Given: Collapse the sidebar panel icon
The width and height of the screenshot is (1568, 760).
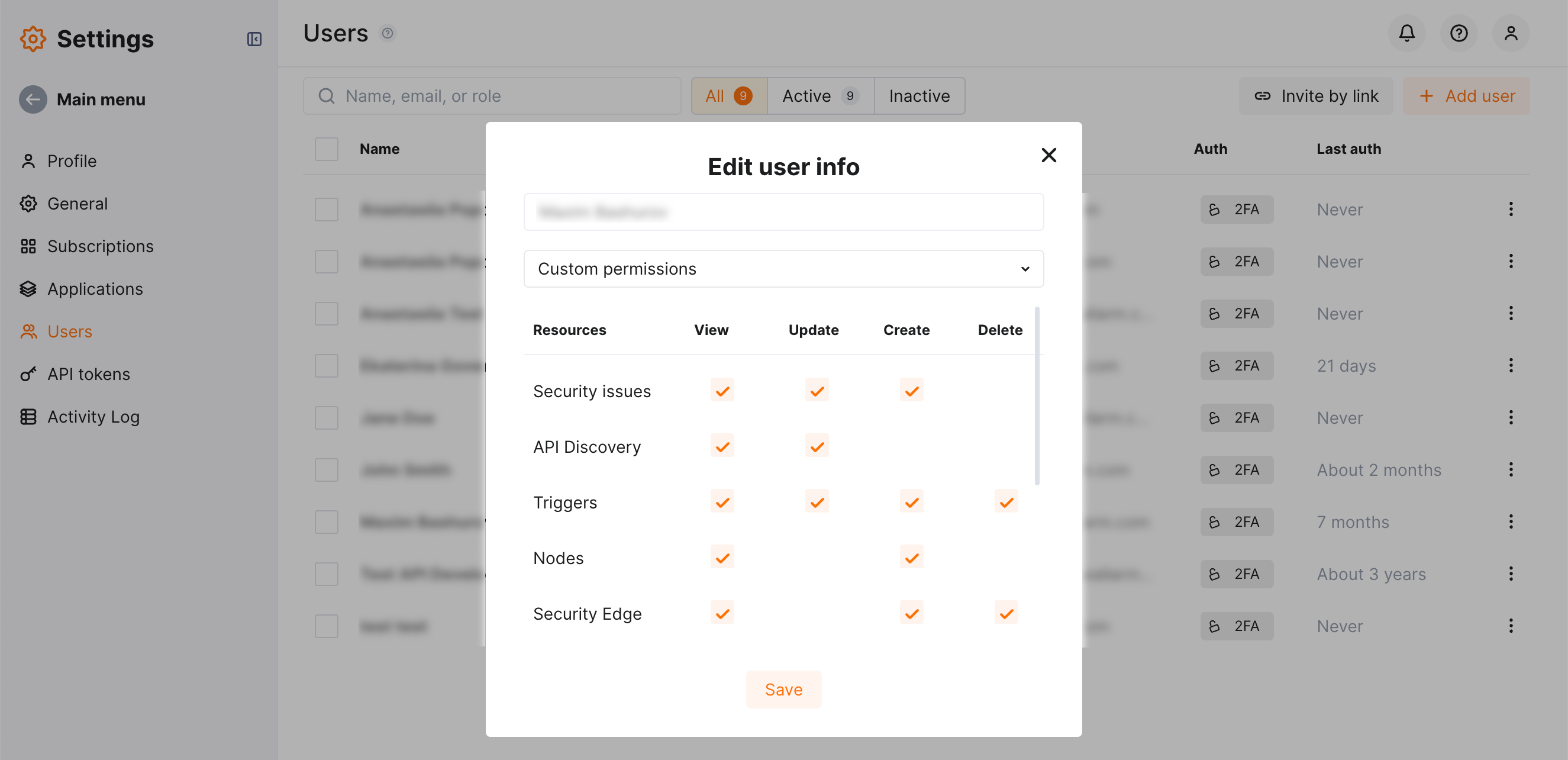Looking at the screenshot, I should coord(255,39).
